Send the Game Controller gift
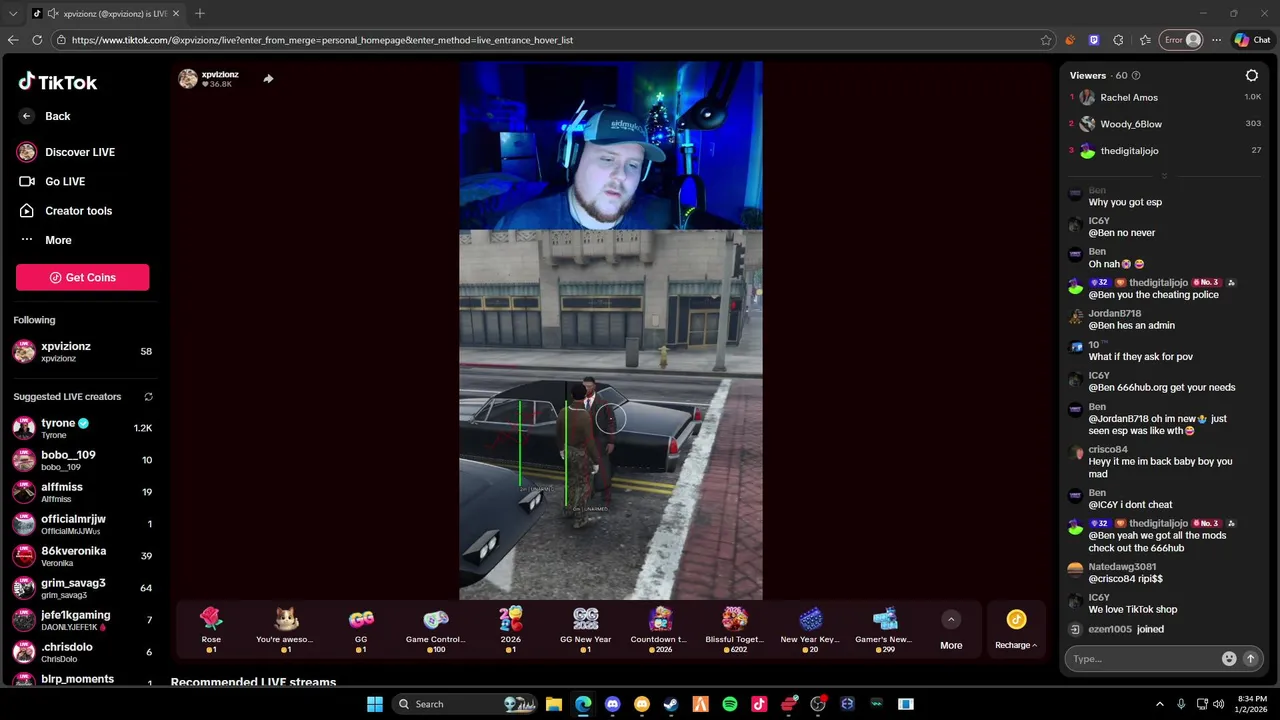Screen dimensions: 1280x720 (x=435, y=628)
